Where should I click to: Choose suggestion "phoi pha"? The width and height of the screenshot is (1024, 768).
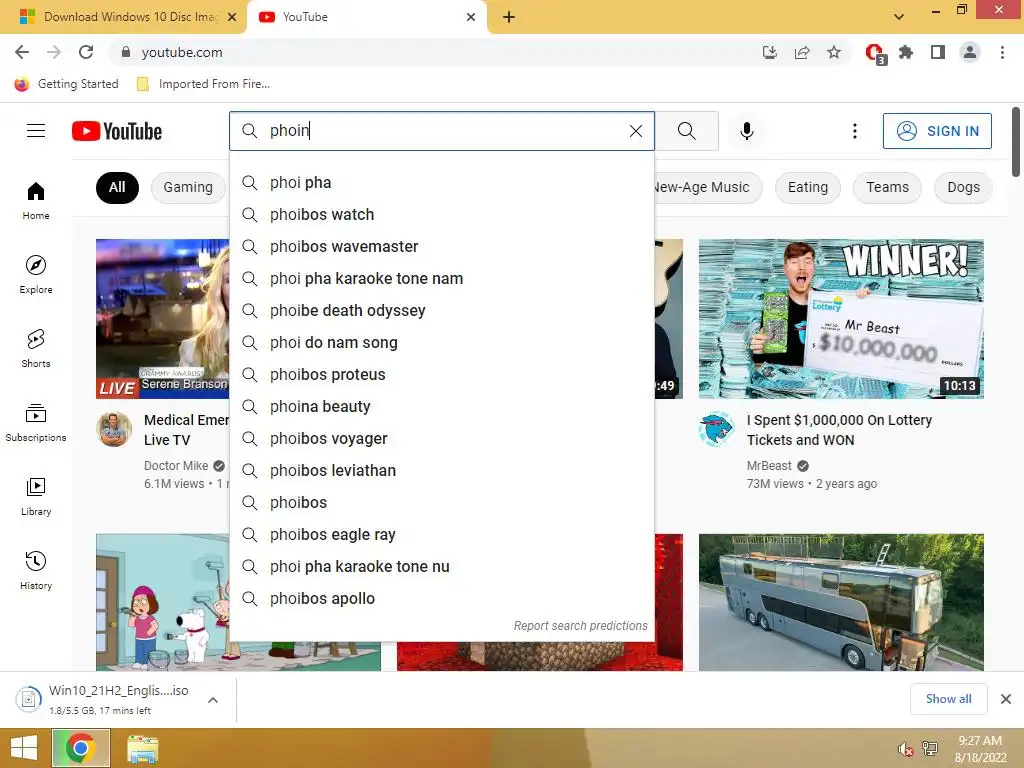442,182
